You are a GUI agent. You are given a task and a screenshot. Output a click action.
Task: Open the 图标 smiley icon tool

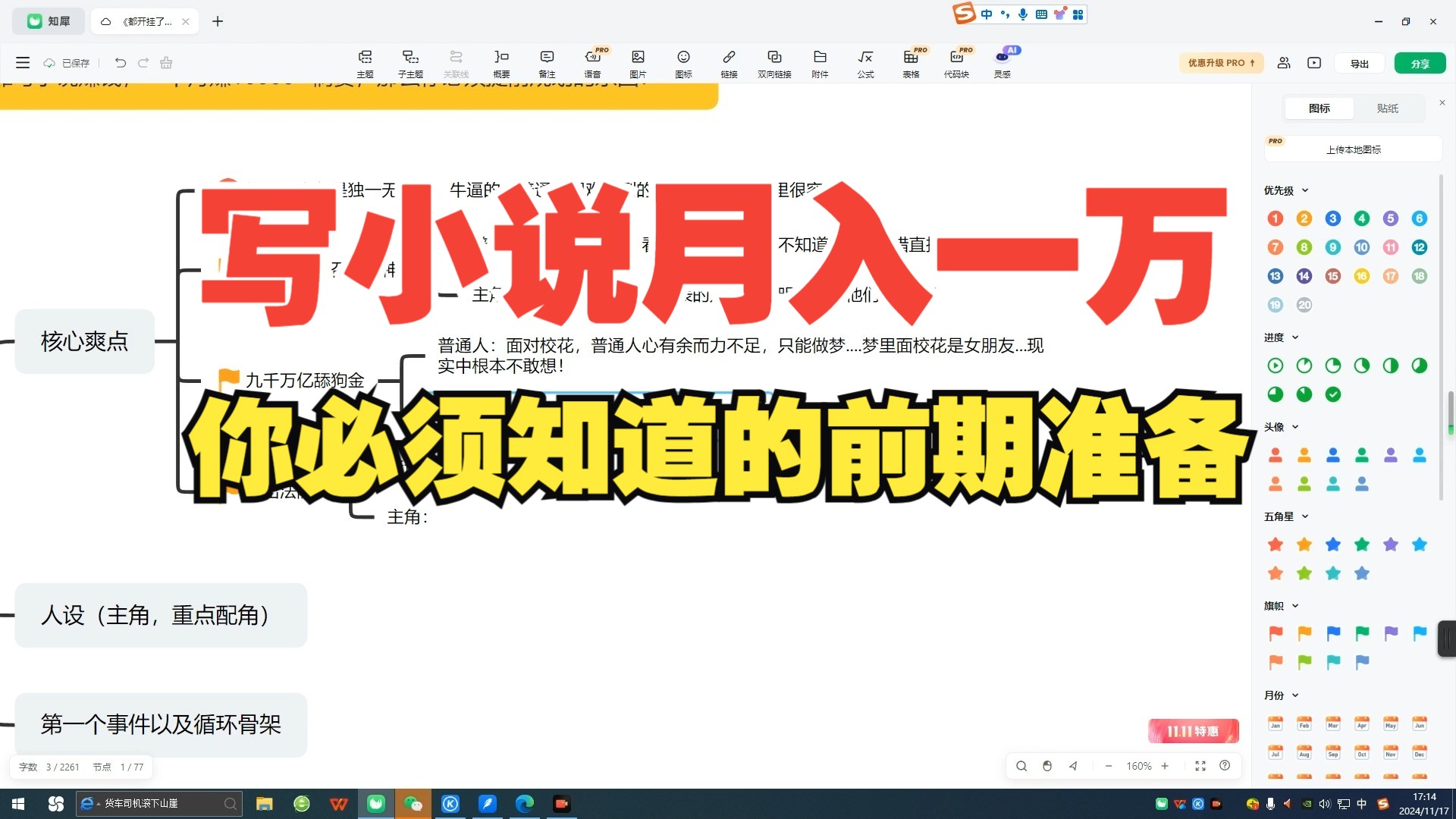point(683,64)
